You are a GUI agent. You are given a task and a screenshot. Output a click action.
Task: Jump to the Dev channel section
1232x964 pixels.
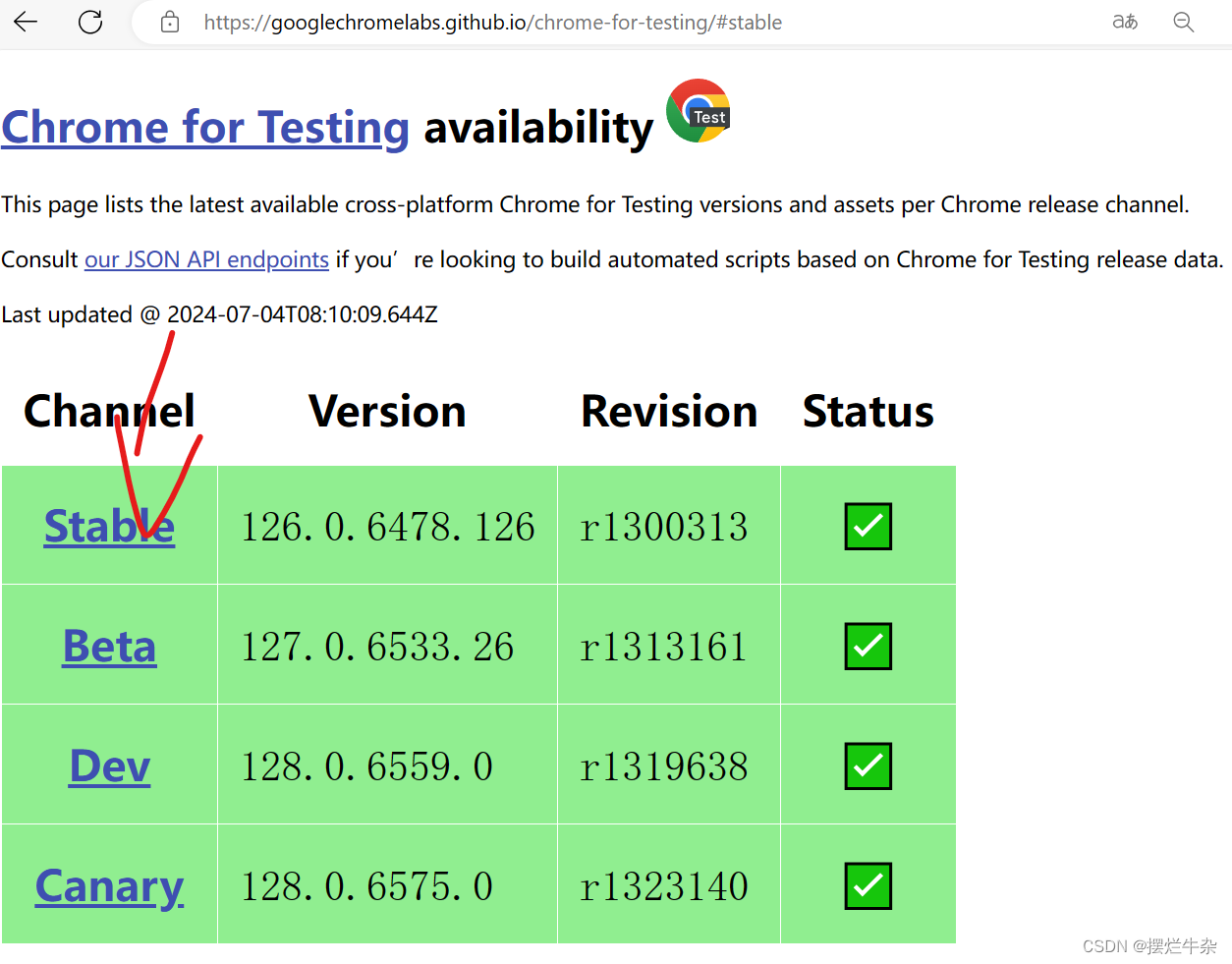110,766
